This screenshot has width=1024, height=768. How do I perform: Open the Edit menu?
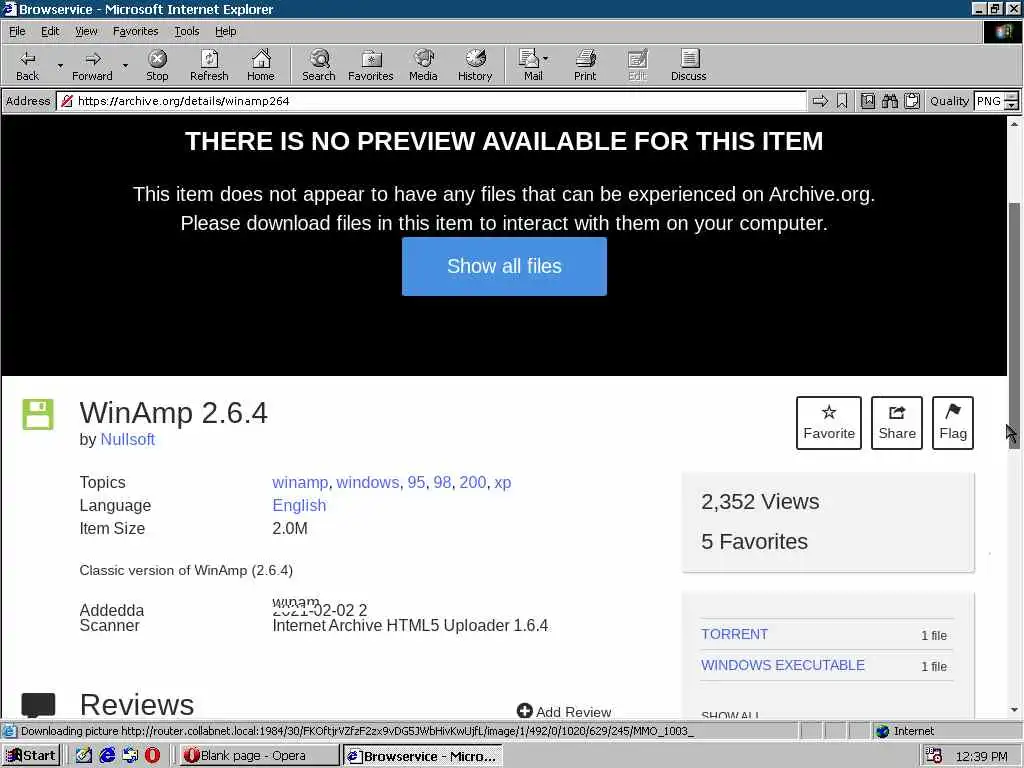coord(50,31)
